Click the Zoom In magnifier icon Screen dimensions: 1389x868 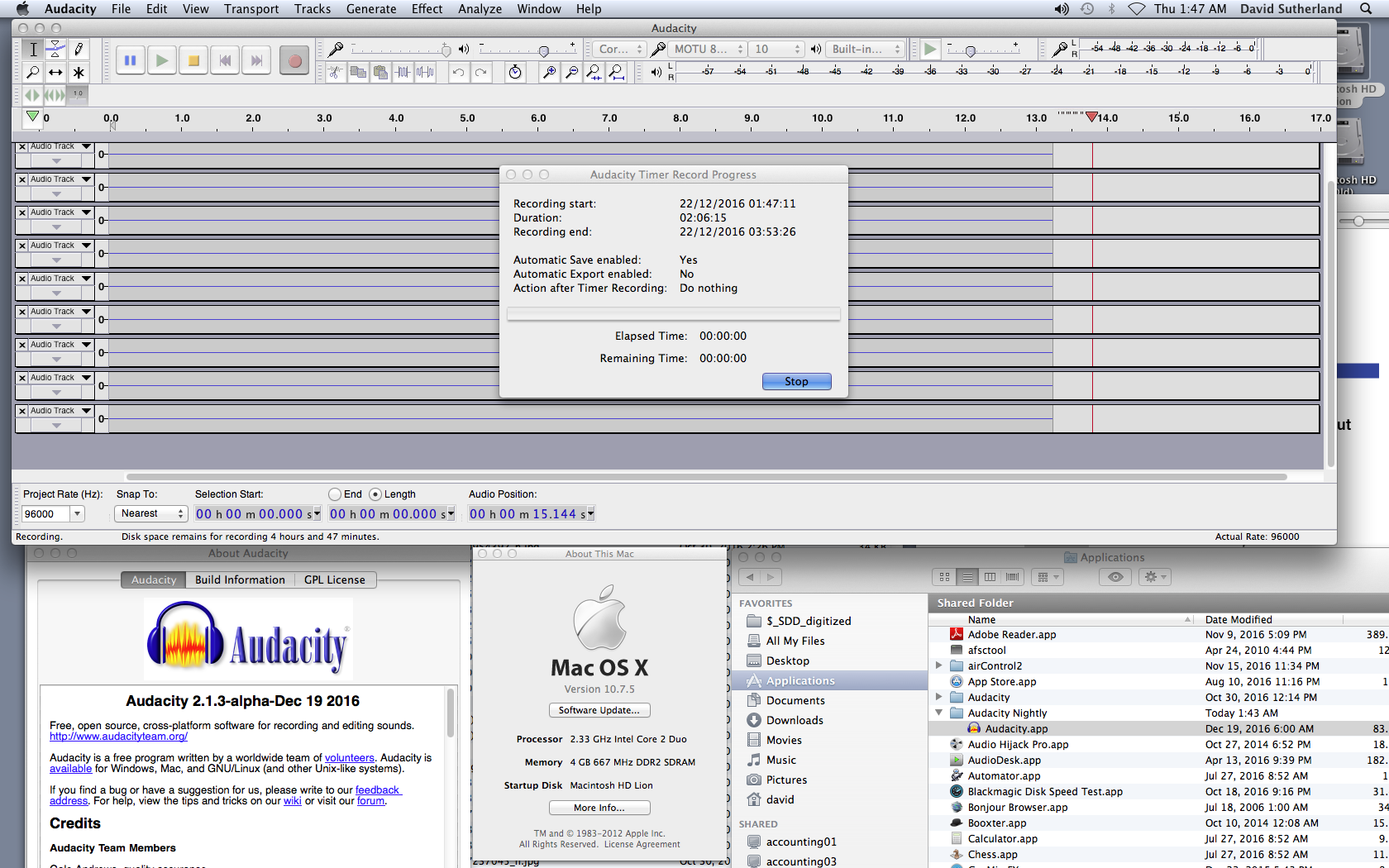click(x=549, y=73)
